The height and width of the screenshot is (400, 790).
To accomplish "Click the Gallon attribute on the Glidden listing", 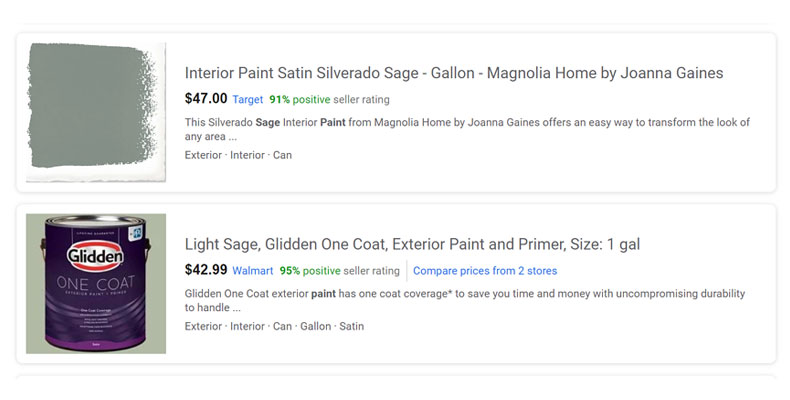I will point(316,326).
